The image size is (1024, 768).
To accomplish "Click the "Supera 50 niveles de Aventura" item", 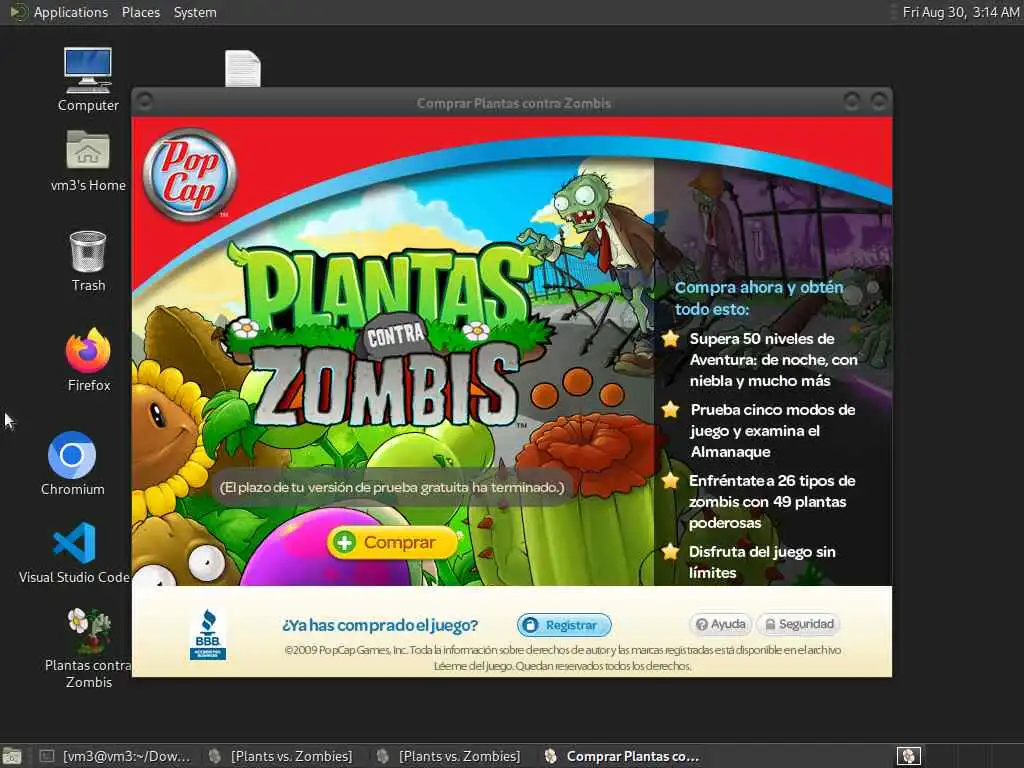I will (x=773, y=360).
